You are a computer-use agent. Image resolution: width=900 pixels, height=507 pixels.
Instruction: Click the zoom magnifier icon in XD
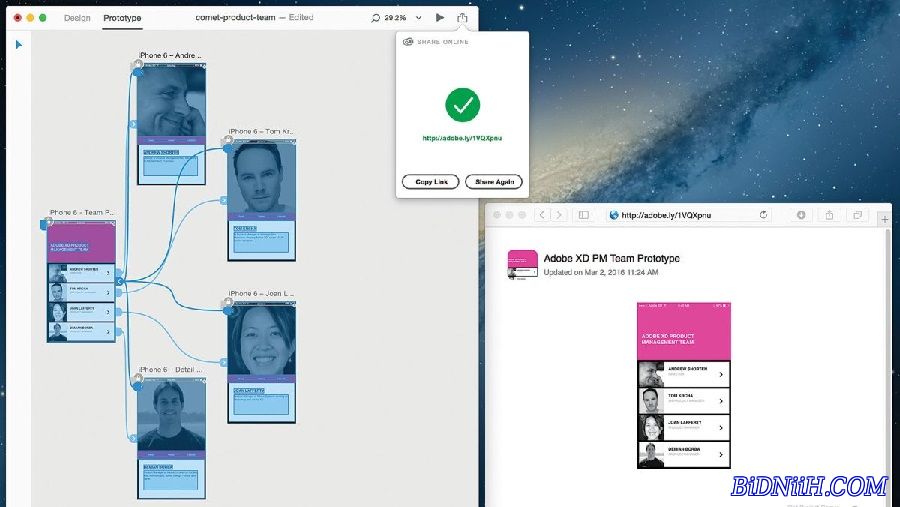point(375,18)
